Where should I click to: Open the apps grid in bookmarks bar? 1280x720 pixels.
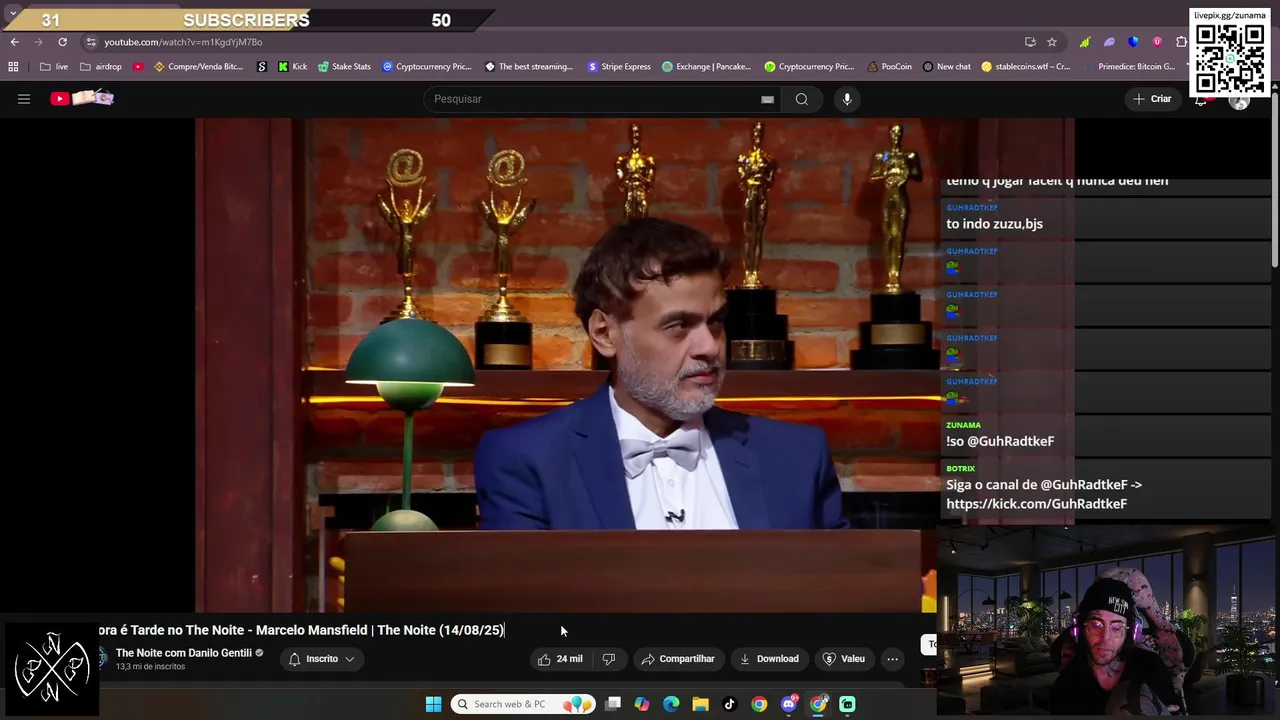click(x=13, y=67)
